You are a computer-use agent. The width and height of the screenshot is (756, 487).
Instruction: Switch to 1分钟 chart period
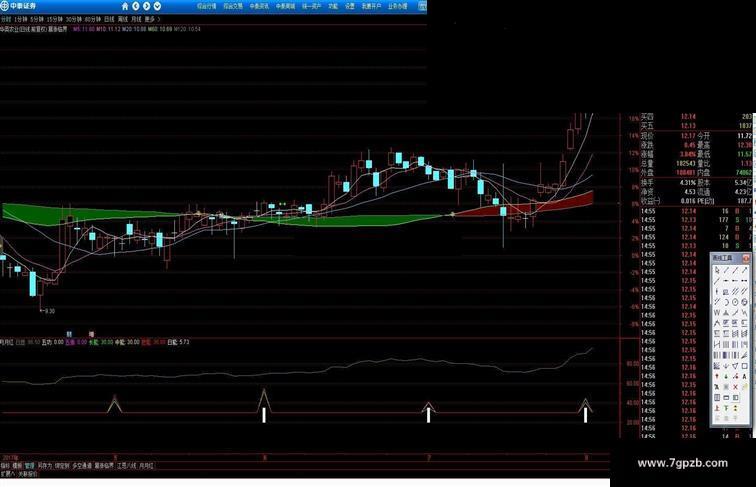pyautogui.click(x=21, y=19)
